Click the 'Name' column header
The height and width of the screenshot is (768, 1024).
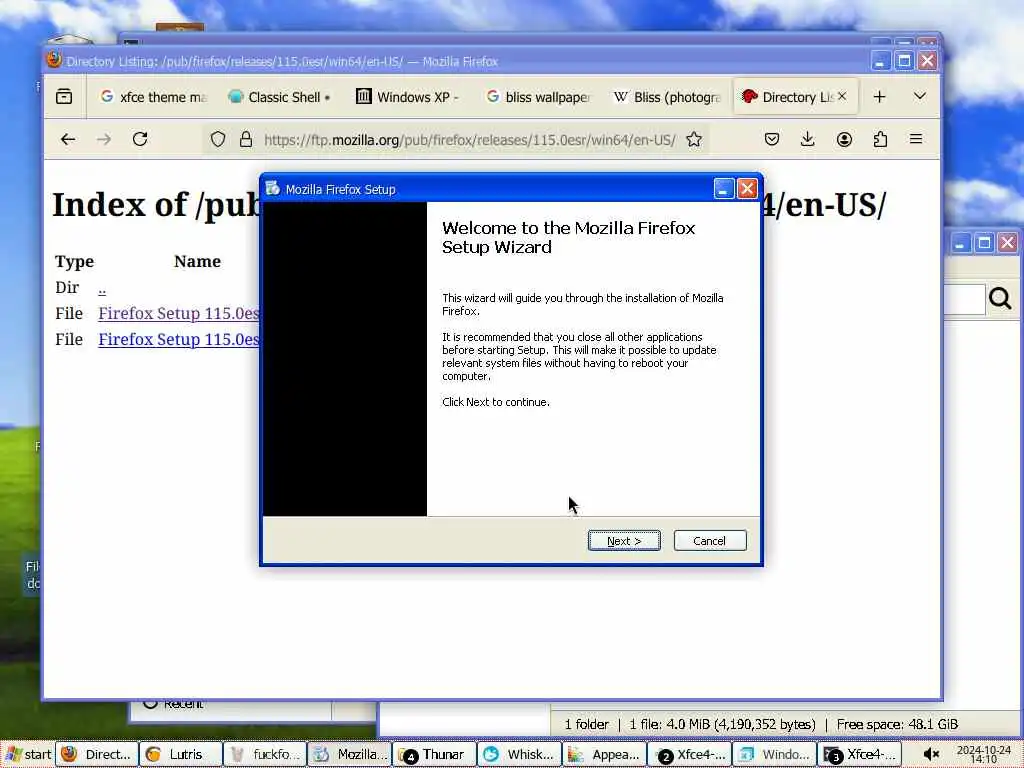[x=197, y=261]
